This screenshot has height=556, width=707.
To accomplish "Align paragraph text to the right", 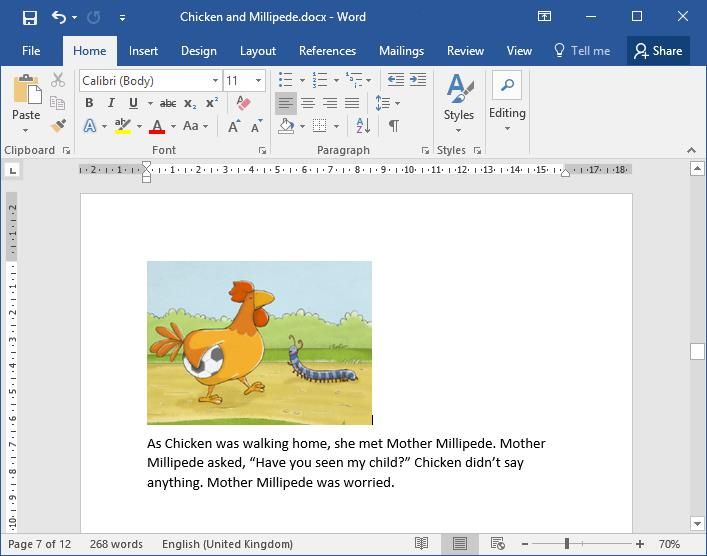I will [x=330, y=103].
